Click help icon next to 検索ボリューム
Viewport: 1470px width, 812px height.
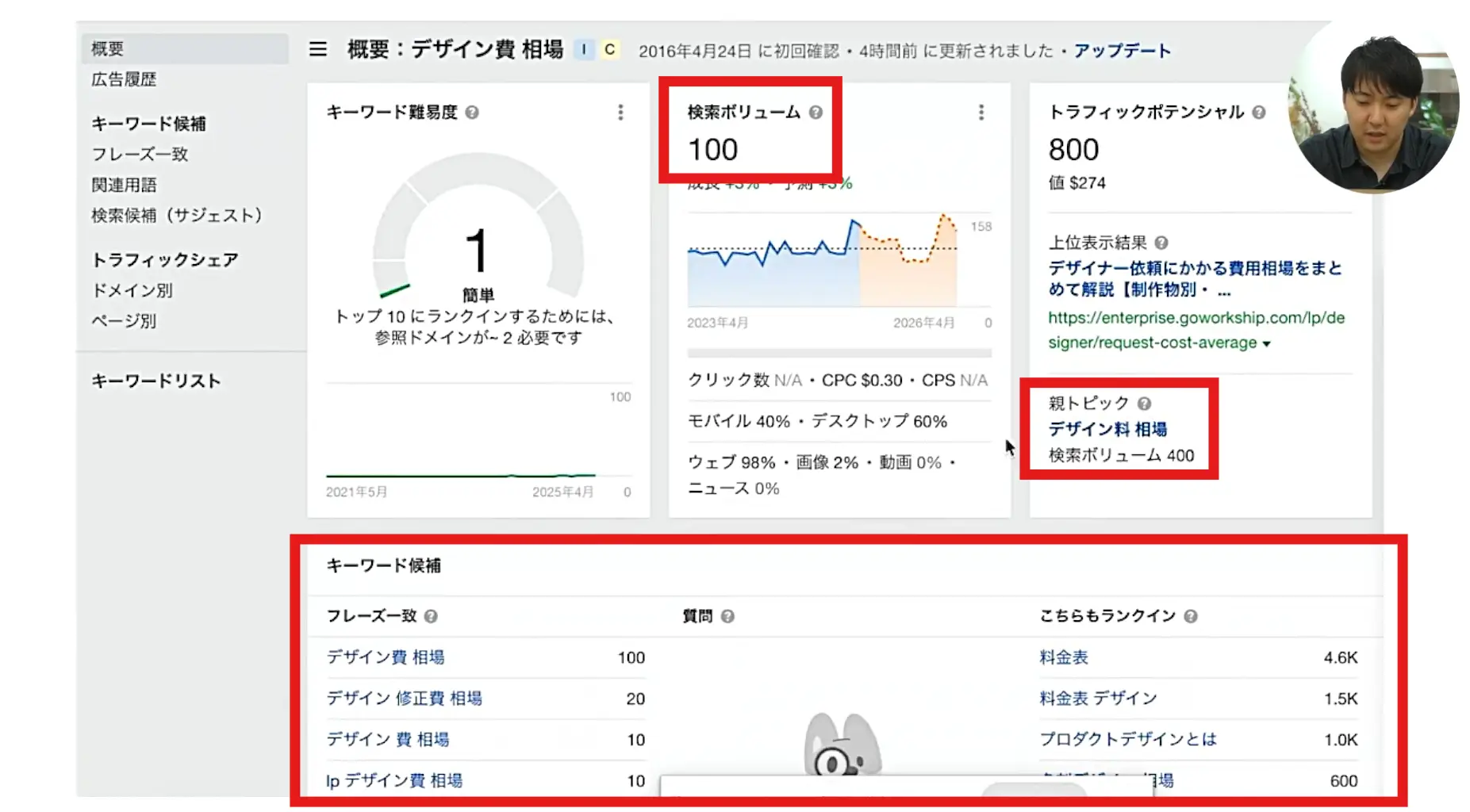816,113
